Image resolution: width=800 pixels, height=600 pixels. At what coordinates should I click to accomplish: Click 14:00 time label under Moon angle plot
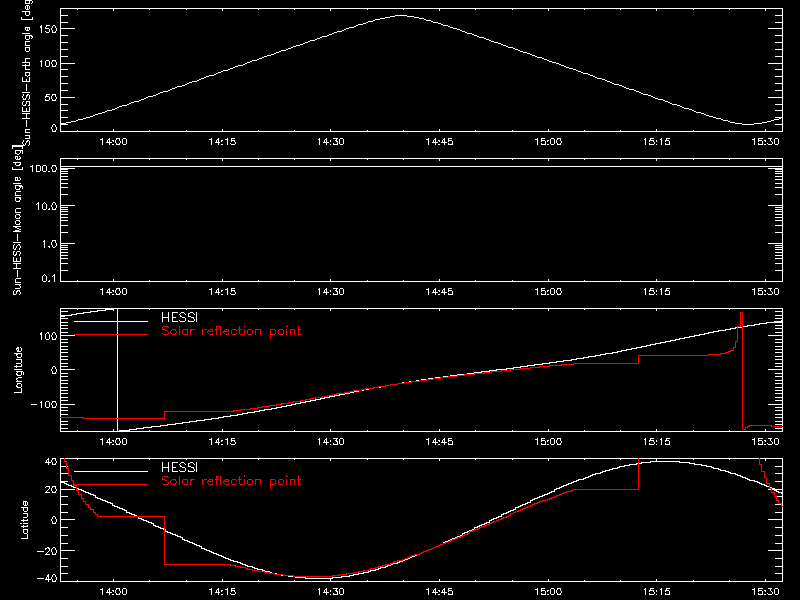point(113,291)
